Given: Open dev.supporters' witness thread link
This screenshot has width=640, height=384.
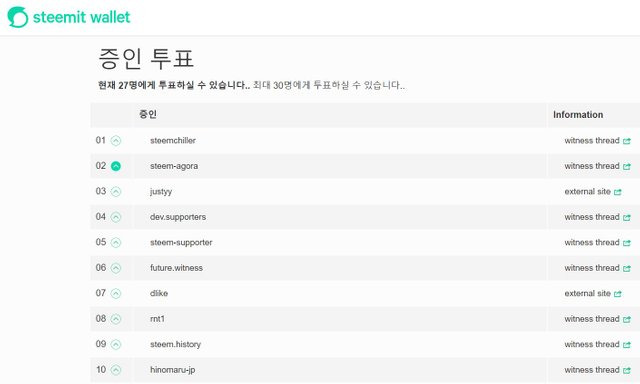Looking at the screenshot, I should click(597, 217).
